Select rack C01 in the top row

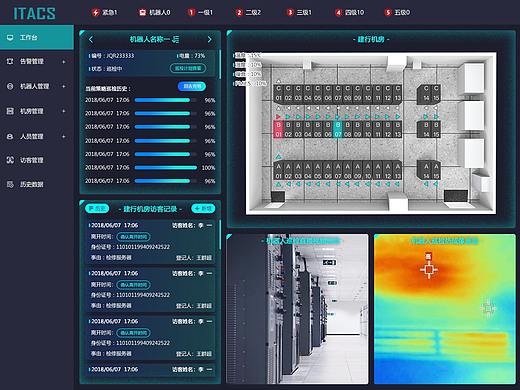click(x=278, y=93)
